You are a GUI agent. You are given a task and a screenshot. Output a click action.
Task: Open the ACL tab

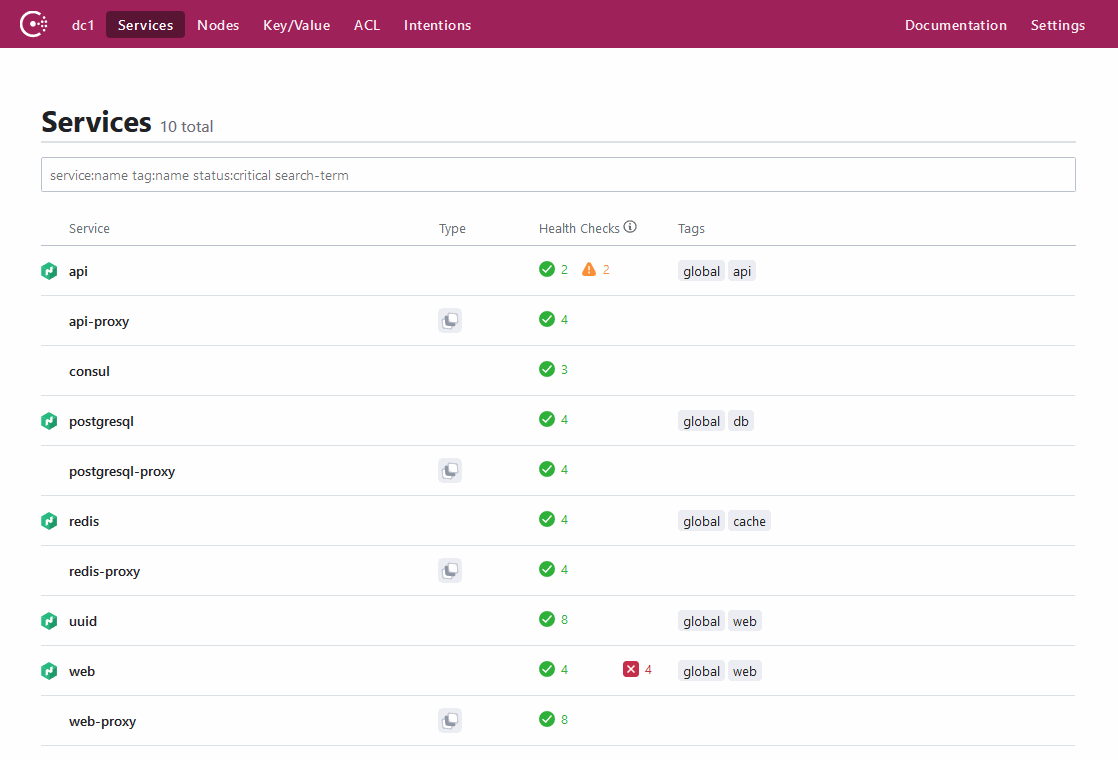(x=367, y=25)
